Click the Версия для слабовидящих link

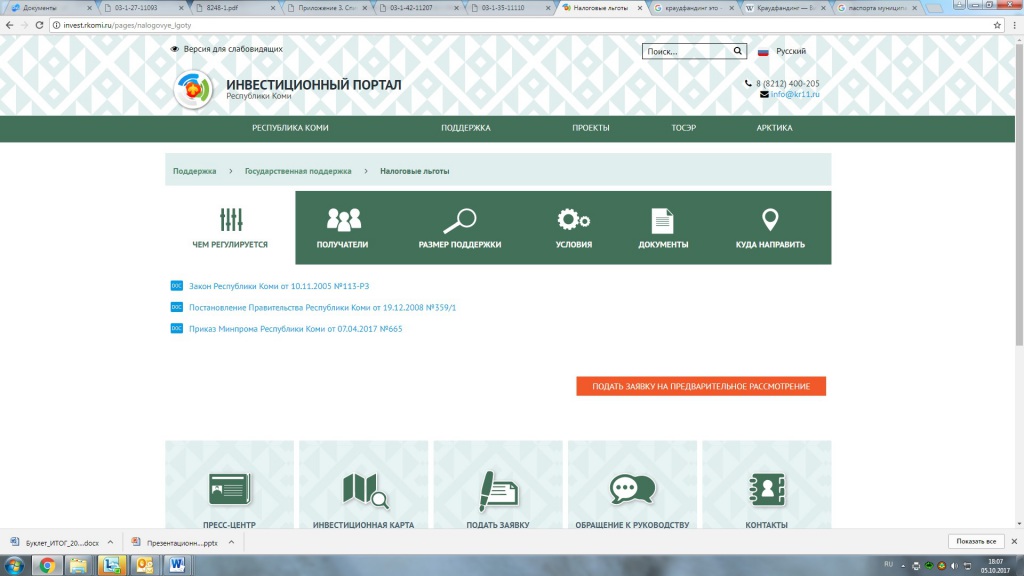[233, 49]
